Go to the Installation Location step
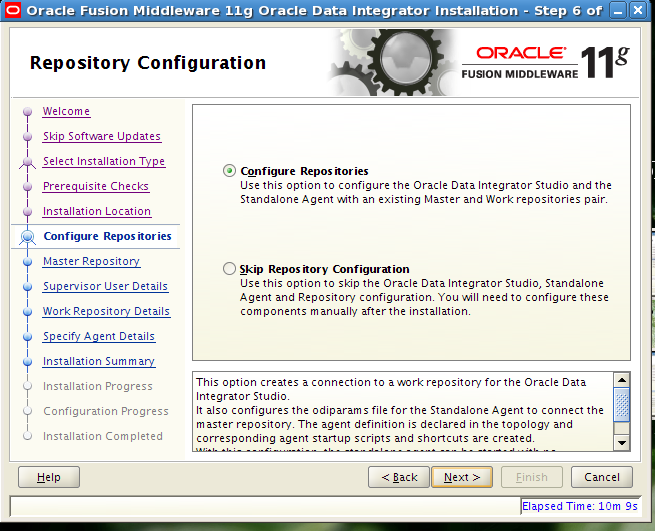 point(97,211)
